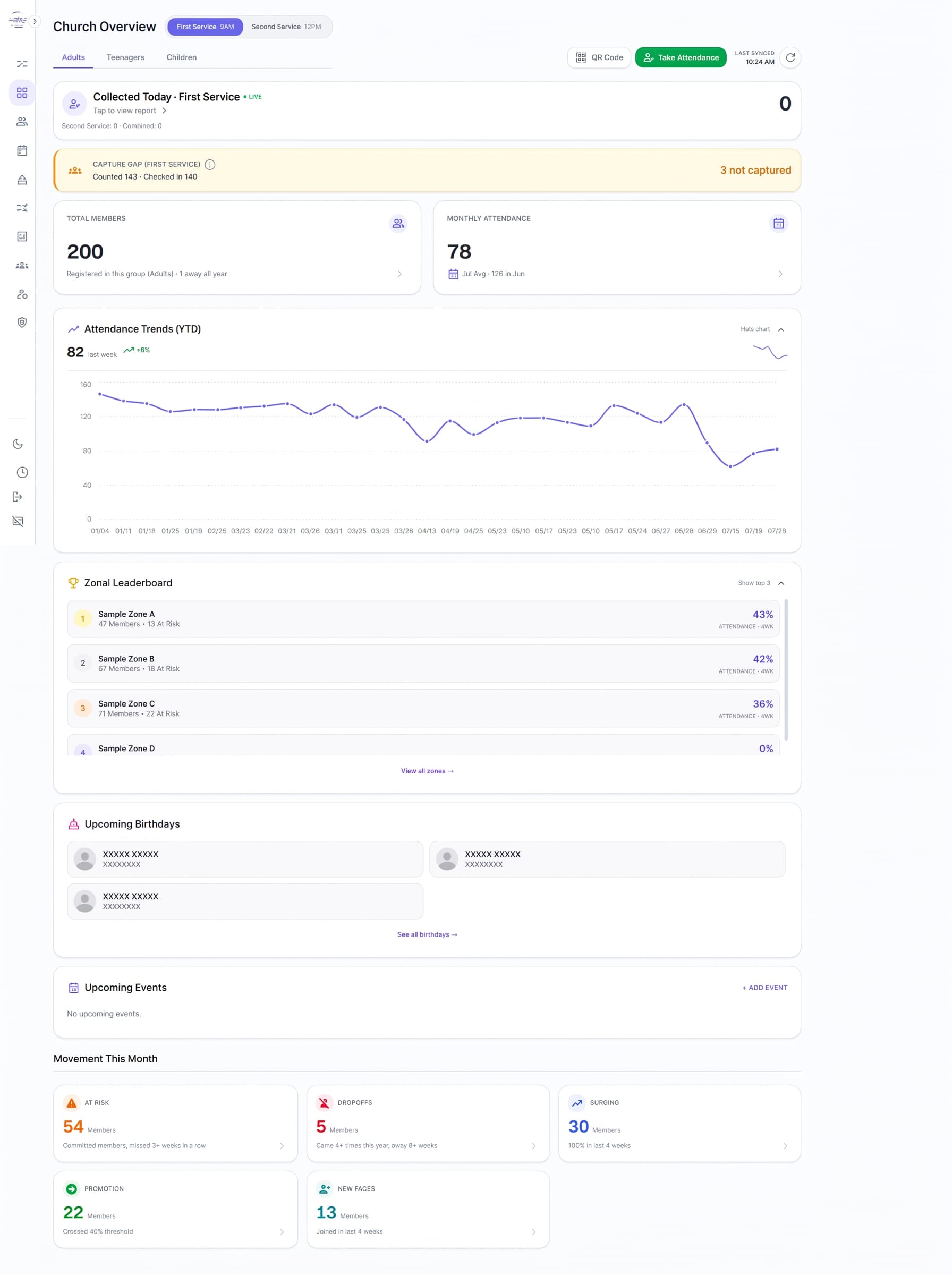Image resolution: width=952 pixels, height=1275 pixels.
Task: Click the 07/28 data point on chart
Action: [x=776, y=449]
